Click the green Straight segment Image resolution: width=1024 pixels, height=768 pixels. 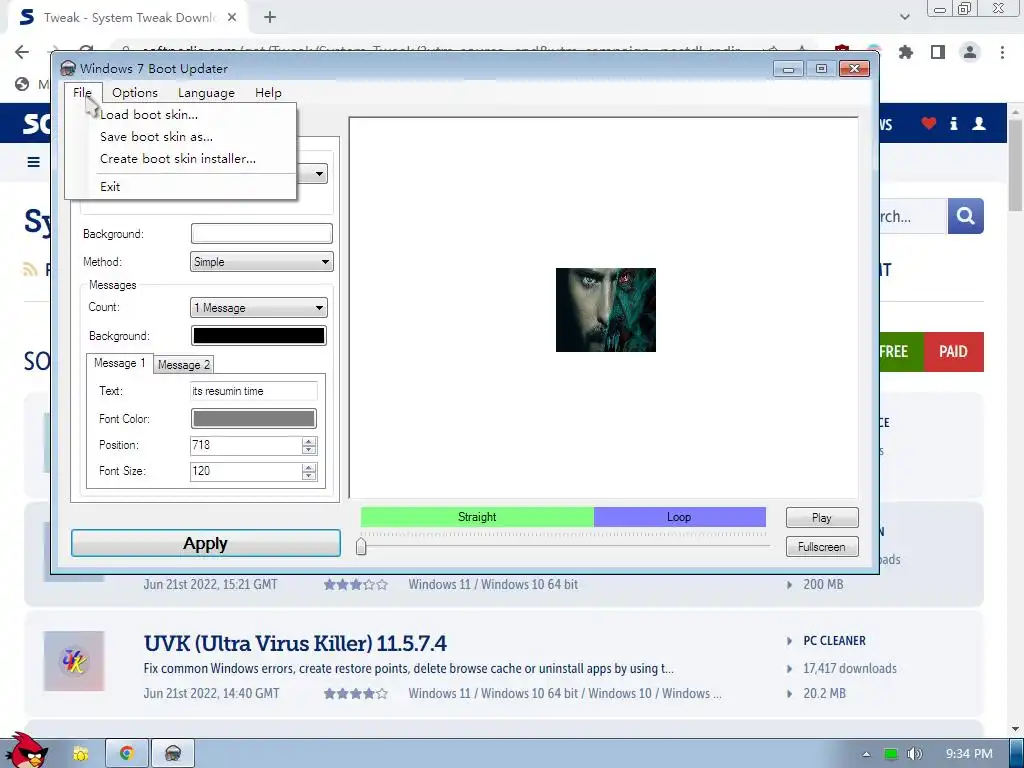pos(477,517)
